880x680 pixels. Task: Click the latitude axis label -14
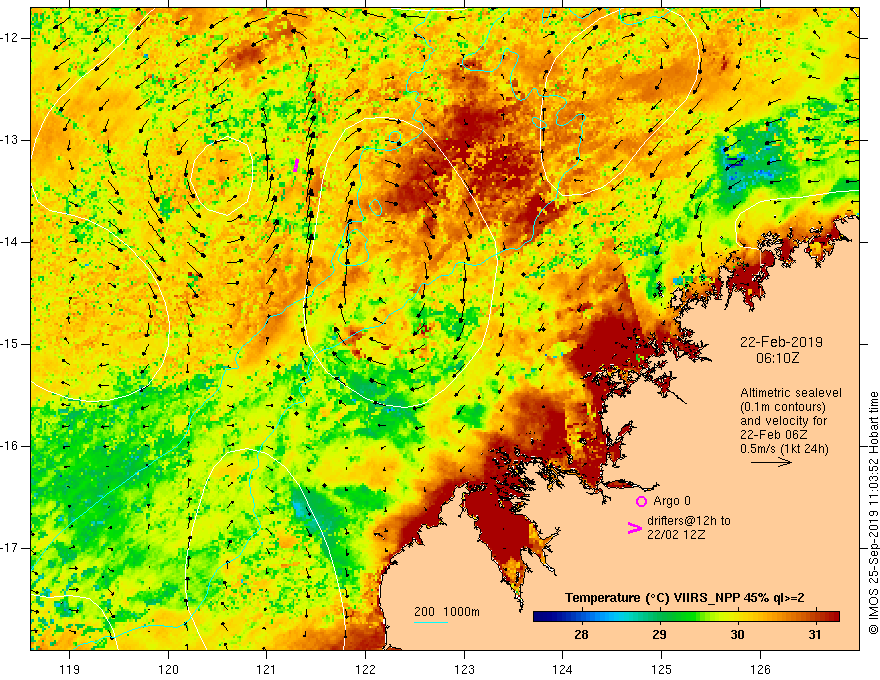[x=10, y=242]
